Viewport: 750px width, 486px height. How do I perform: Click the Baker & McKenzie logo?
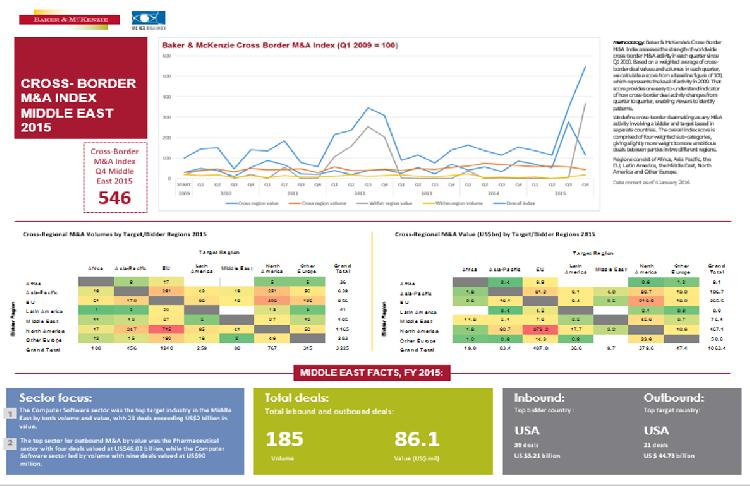pos(57,17)
